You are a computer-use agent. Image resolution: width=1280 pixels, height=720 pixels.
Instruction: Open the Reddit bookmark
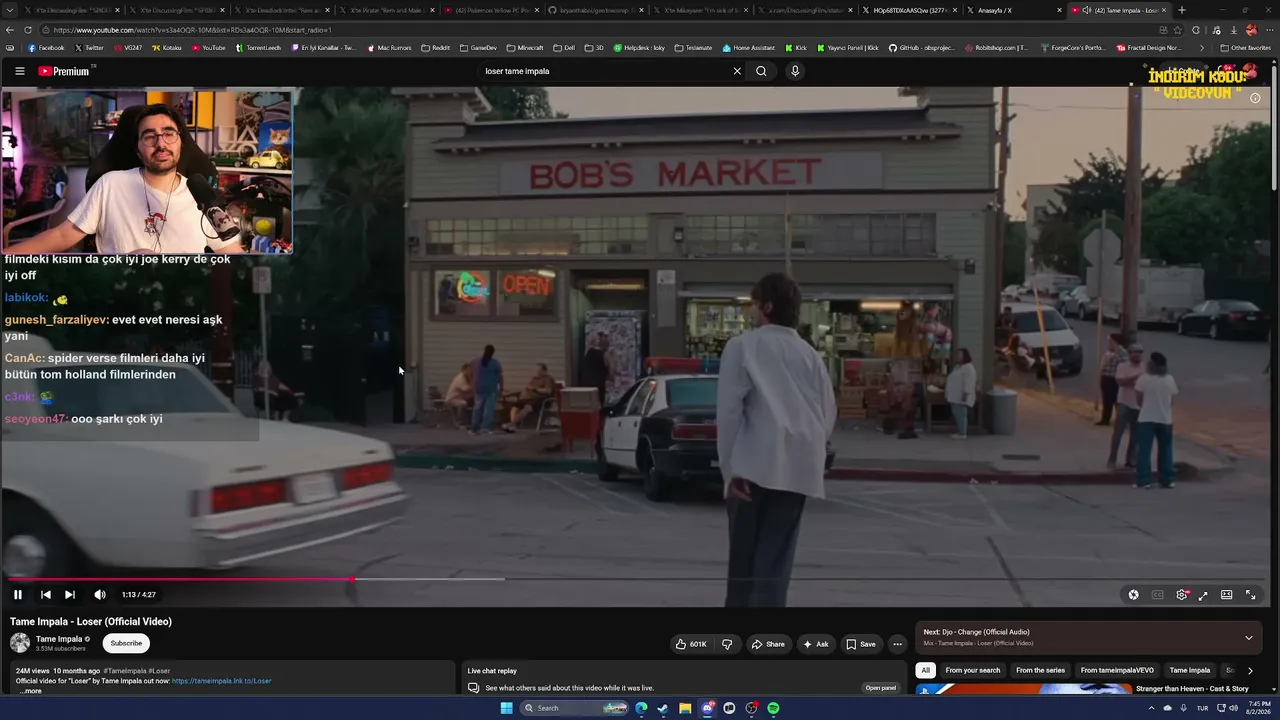point(436,48)
